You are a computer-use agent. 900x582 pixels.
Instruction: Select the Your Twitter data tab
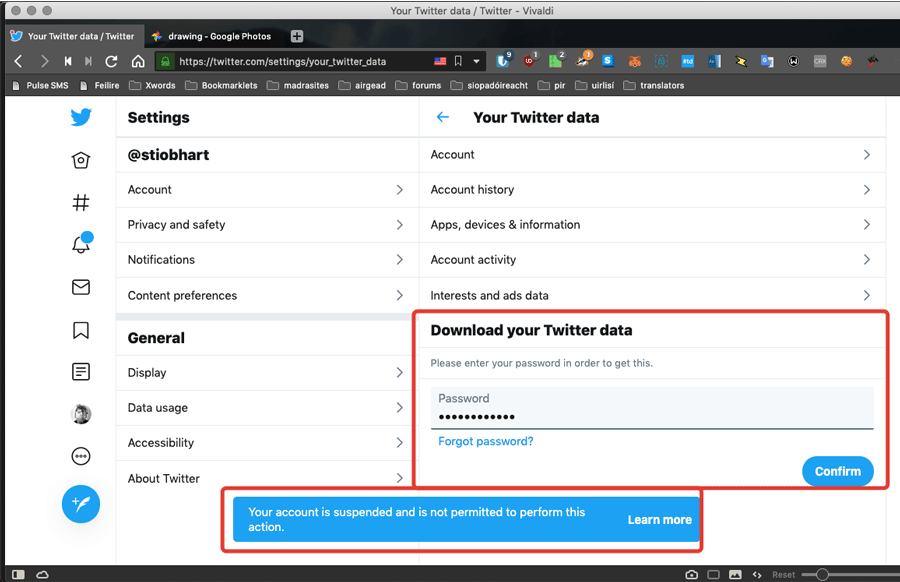pos(73,36)
